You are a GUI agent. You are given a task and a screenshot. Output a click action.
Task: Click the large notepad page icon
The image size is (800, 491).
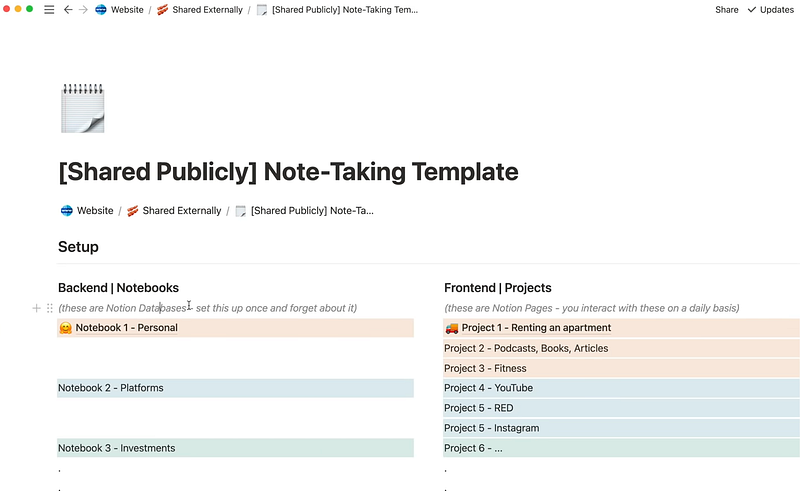coord(82,109)
